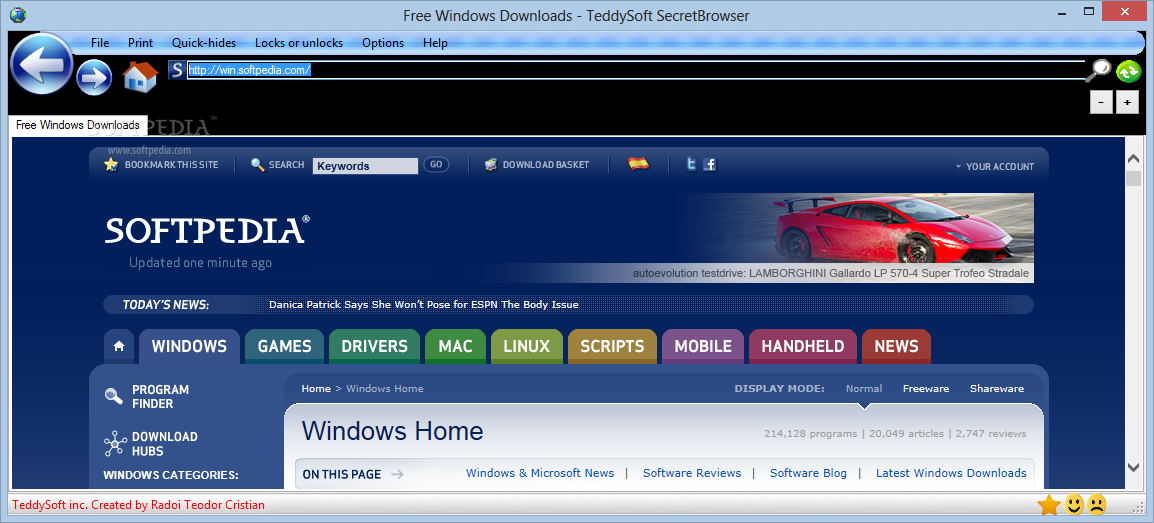Switch to the DRIVERS category tab
This screenshot has height=523, width=1154.
(374, 346)
